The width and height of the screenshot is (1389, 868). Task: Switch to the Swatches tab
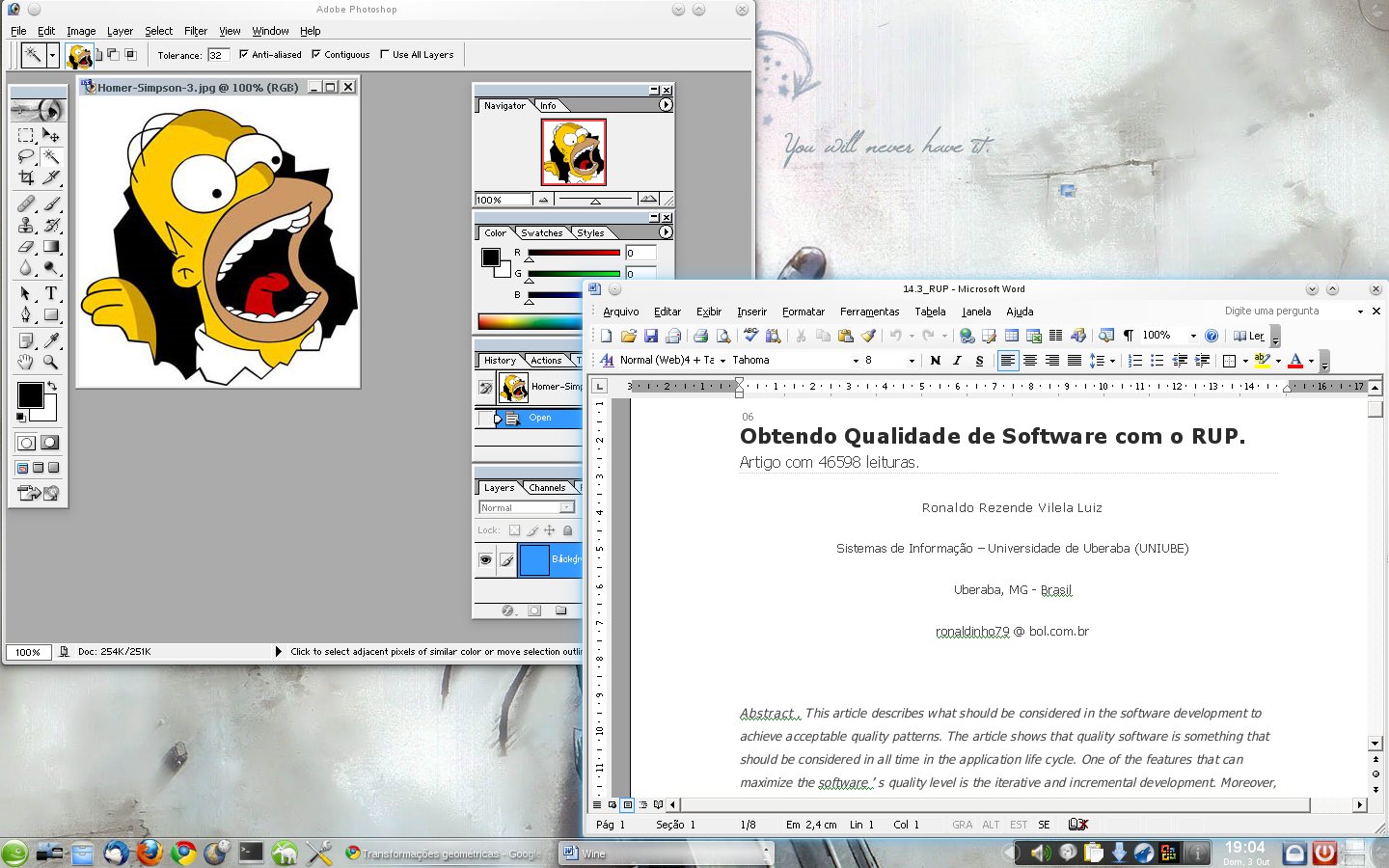pyautogui.click(x=542, y=233)
